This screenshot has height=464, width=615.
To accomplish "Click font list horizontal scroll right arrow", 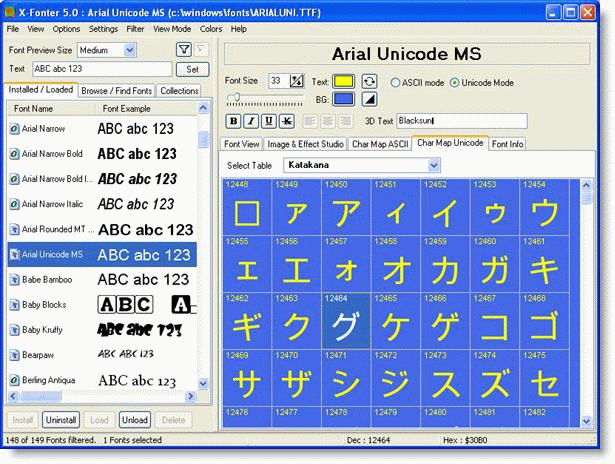I will tap(191, 397).
